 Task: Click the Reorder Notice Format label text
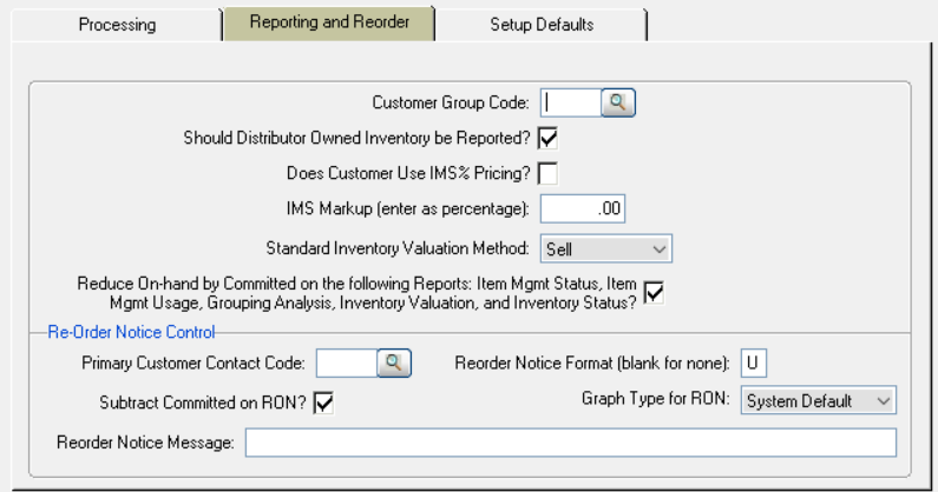coord(592,363)
